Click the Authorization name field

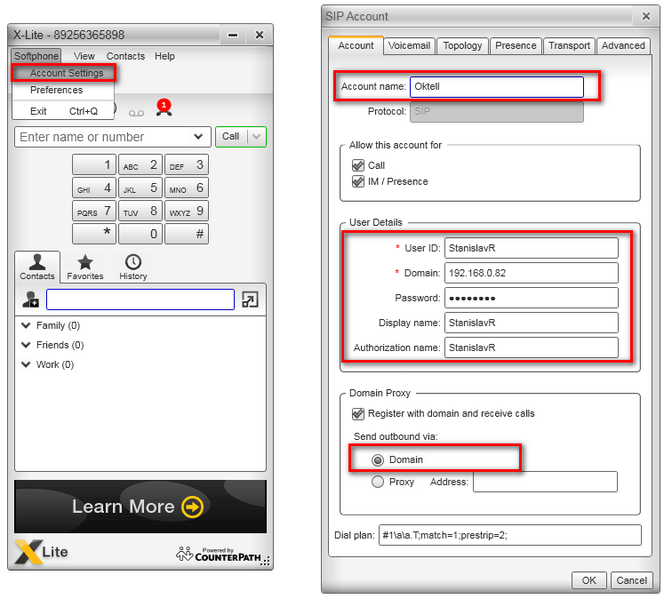[x=531, y=348]
